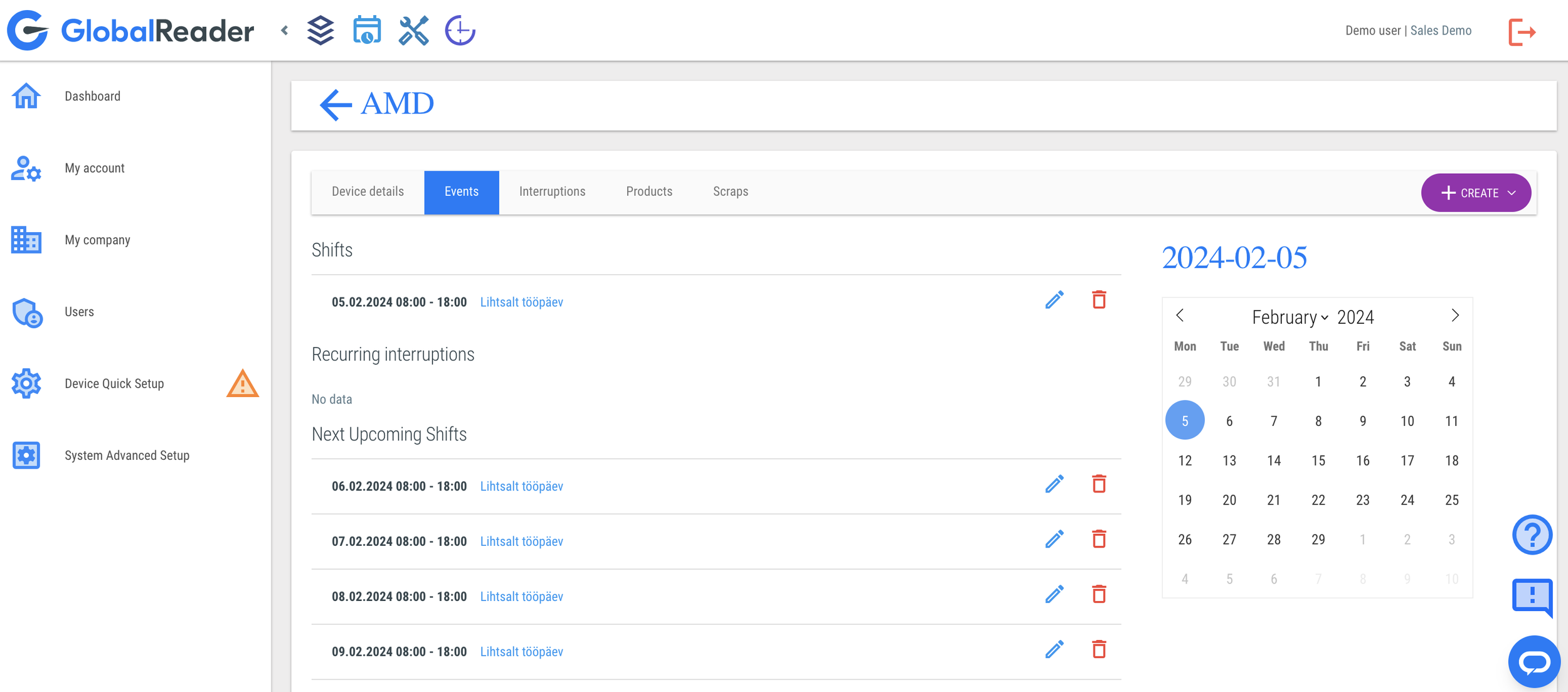Open System Advanced Setup in sidebar
This screenshot has width=1568, height=692.
[x=127, y=455]
